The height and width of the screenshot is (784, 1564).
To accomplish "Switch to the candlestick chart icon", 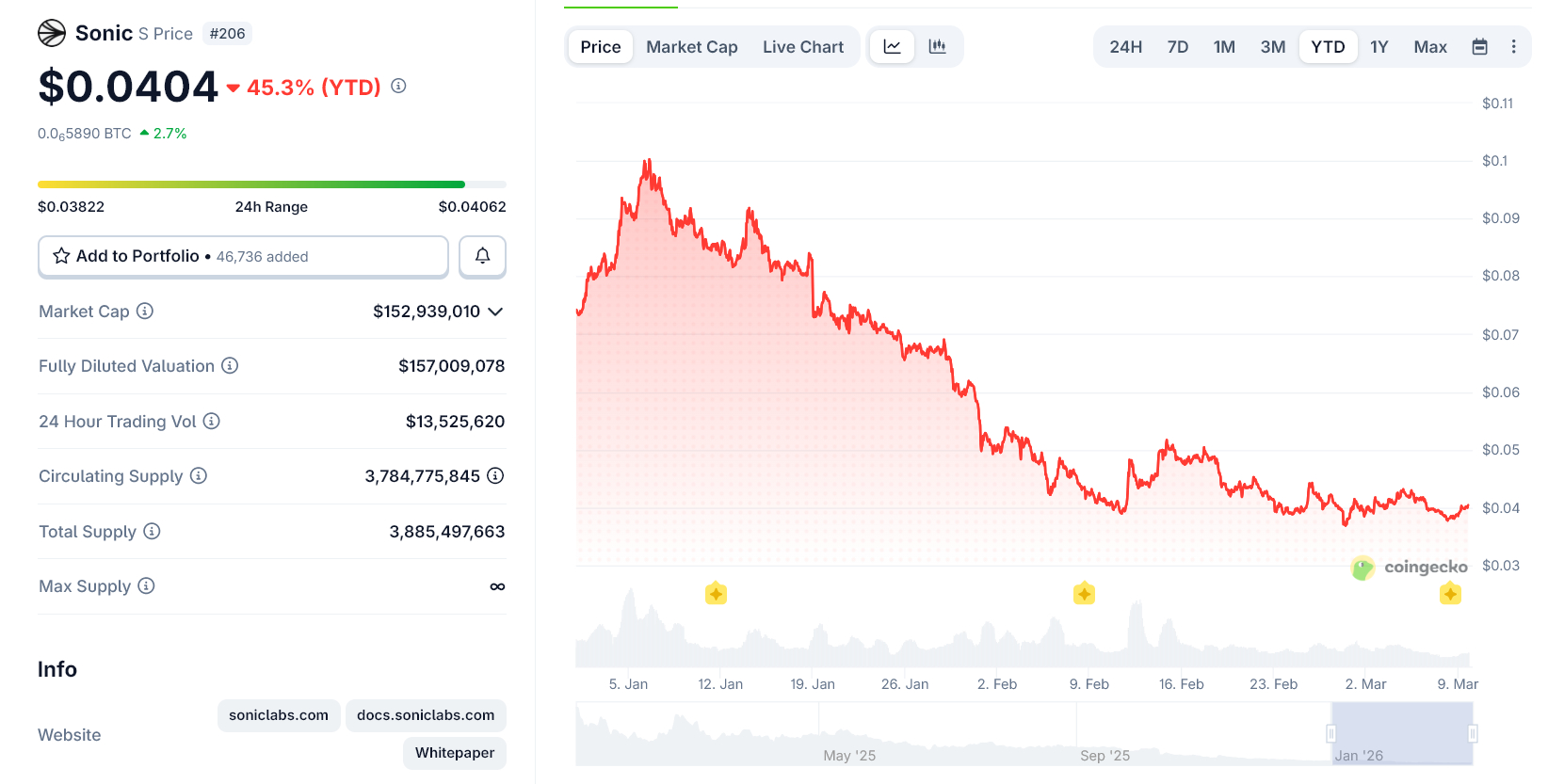I will 938,45.
